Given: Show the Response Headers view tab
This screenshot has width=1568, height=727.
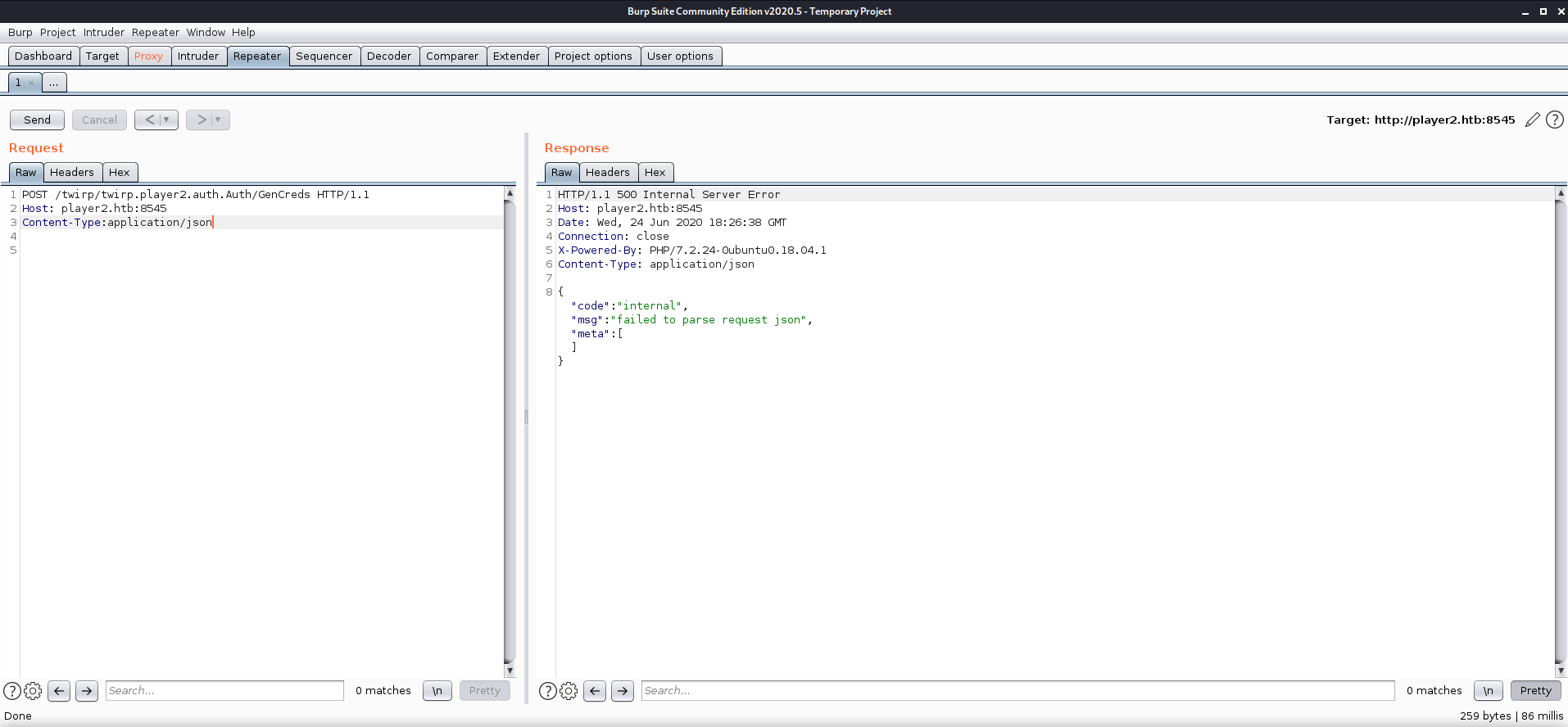Looking at the screenshot, I should pyautogui.click(x=608, y=173).
